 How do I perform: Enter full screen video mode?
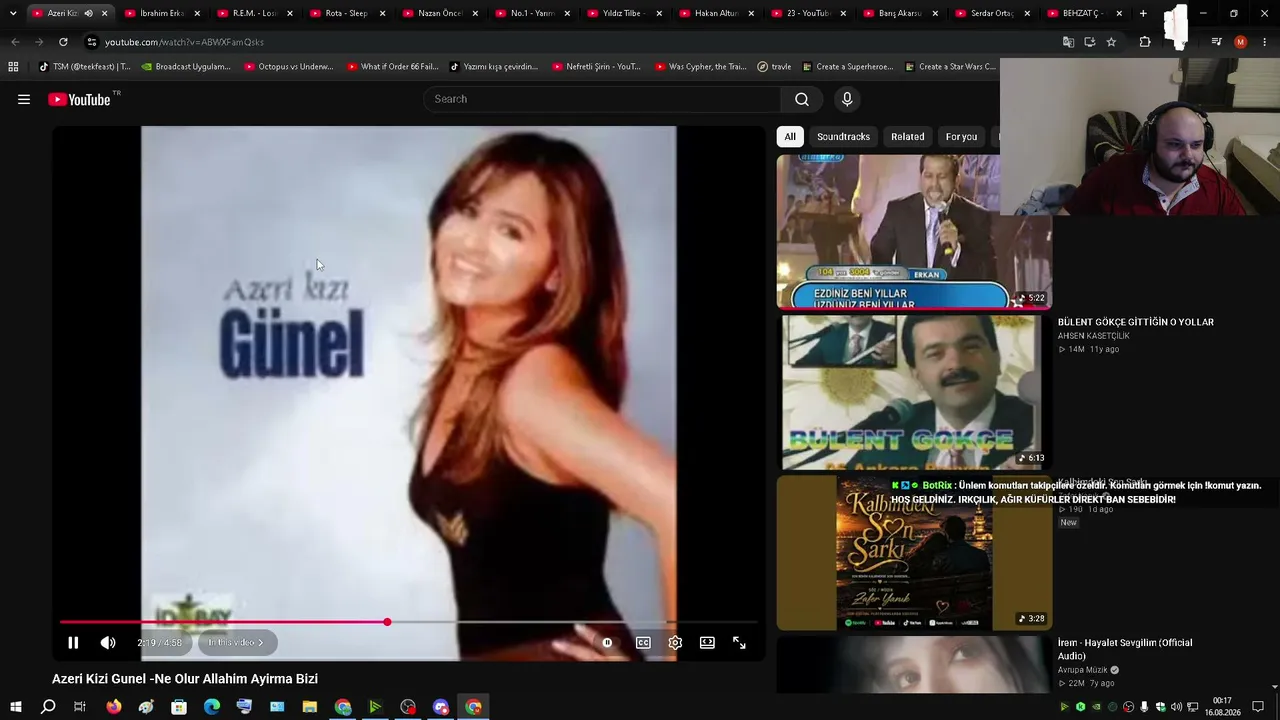[739, 643]
